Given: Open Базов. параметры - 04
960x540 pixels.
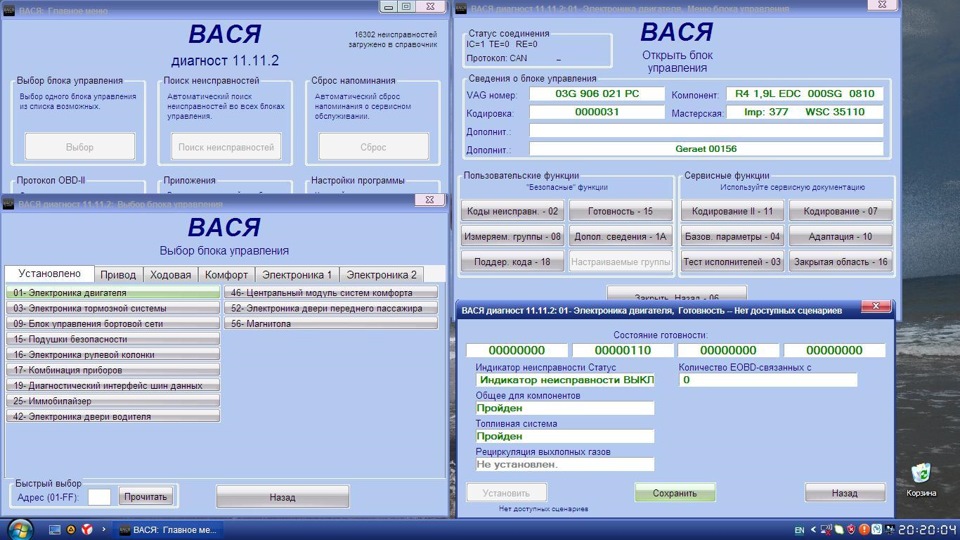Looking at the screenshot, I should pos(732,236).
